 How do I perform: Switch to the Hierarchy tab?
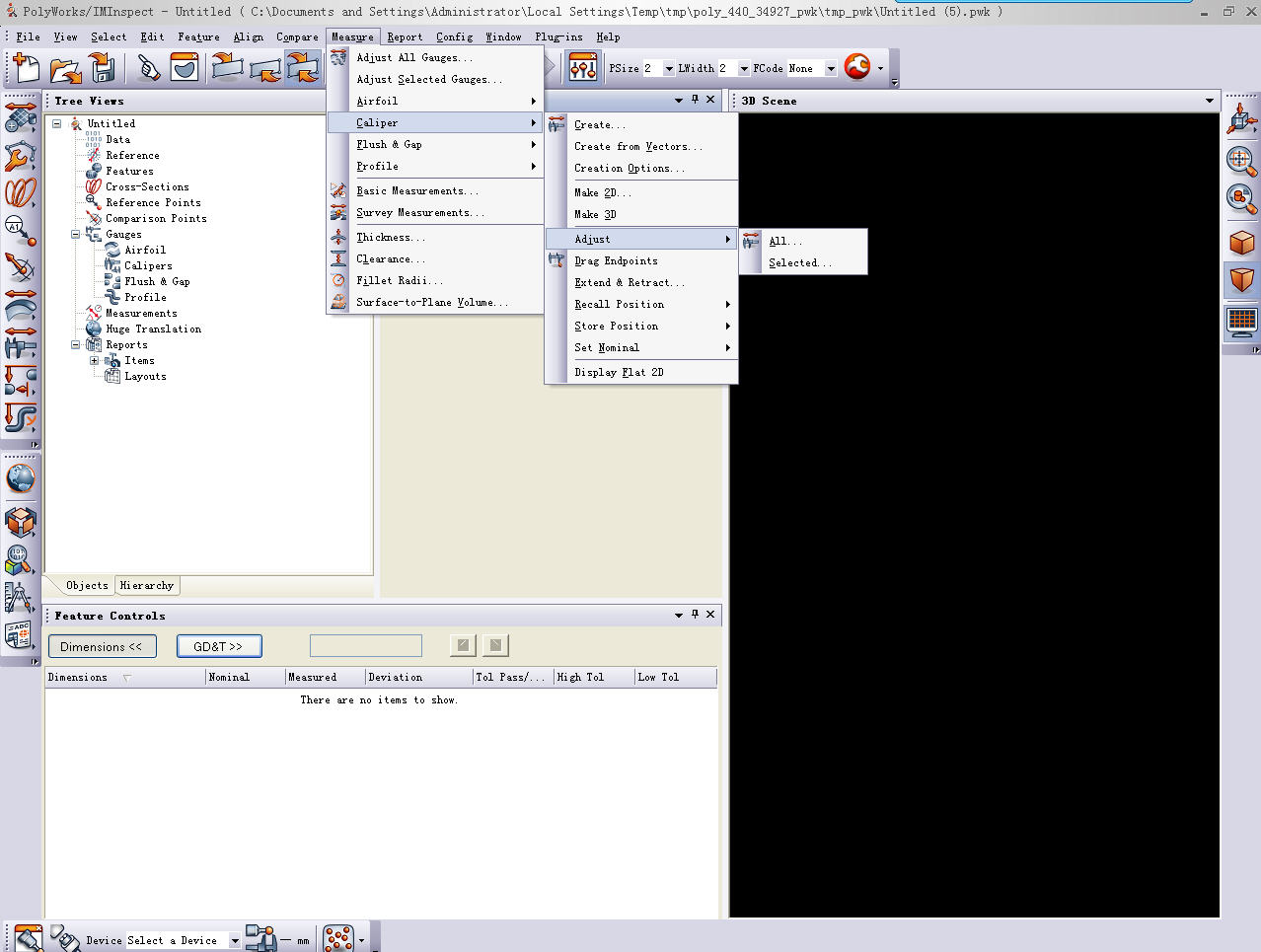[x=146, y=586]
